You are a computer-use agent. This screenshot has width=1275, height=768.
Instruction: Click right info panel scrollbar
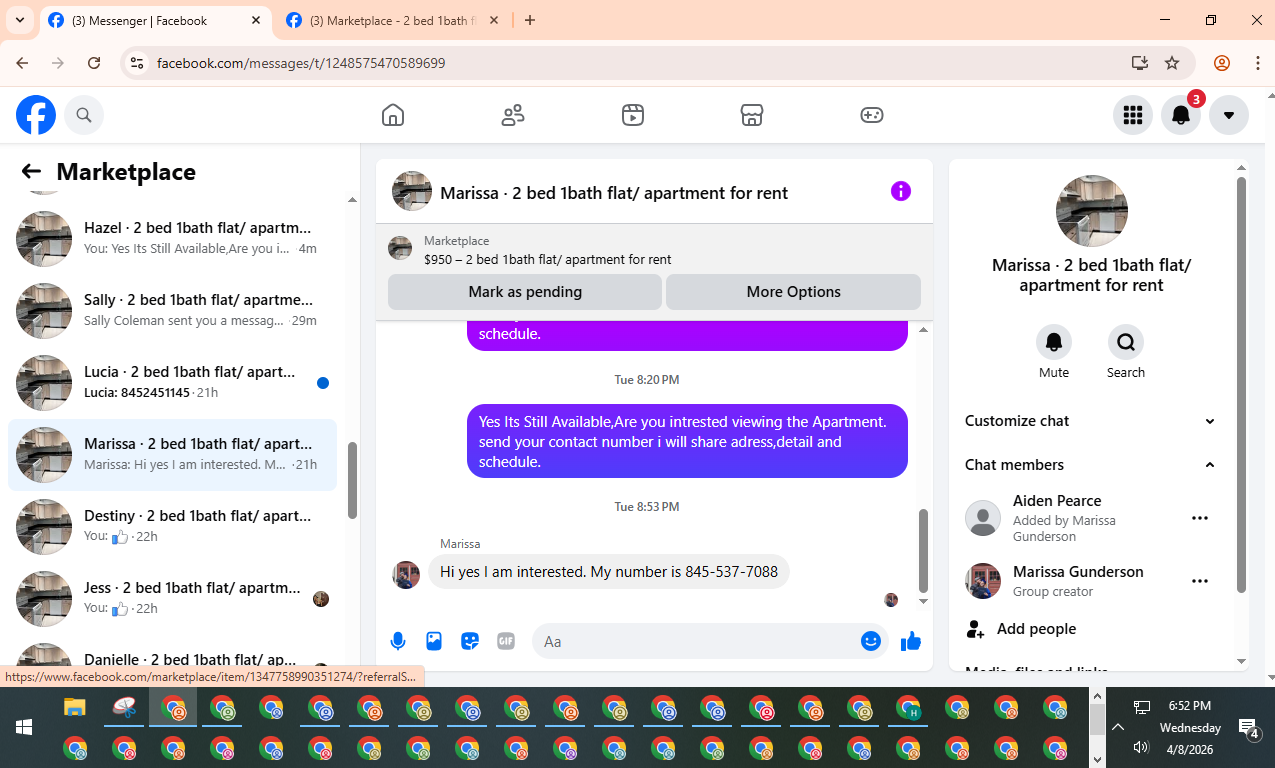pyautogui.click(x=1241, y=385)
